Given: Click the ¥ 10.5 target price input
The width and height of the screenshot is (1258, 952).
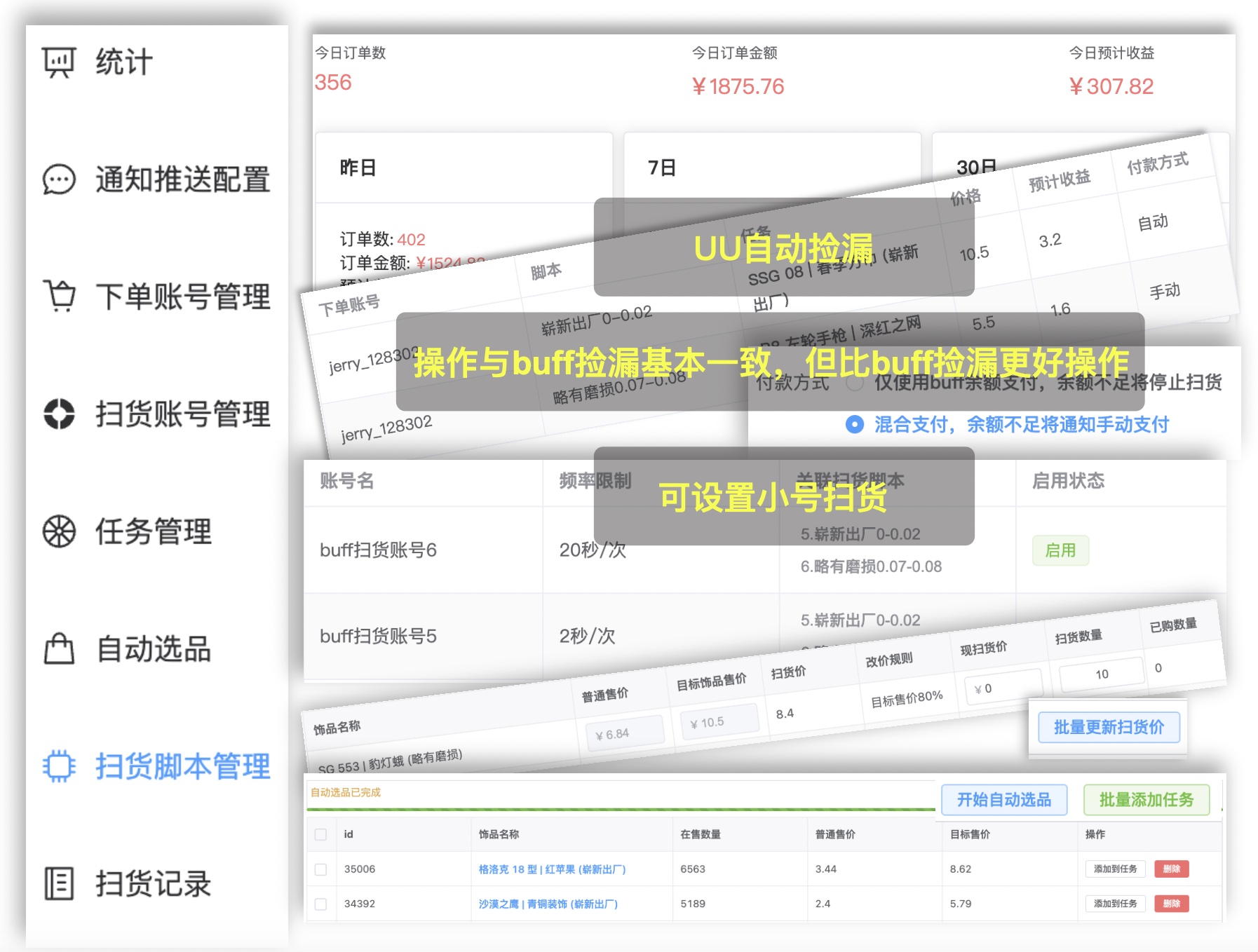Looking at the screenshot, I should pos(719,722).
